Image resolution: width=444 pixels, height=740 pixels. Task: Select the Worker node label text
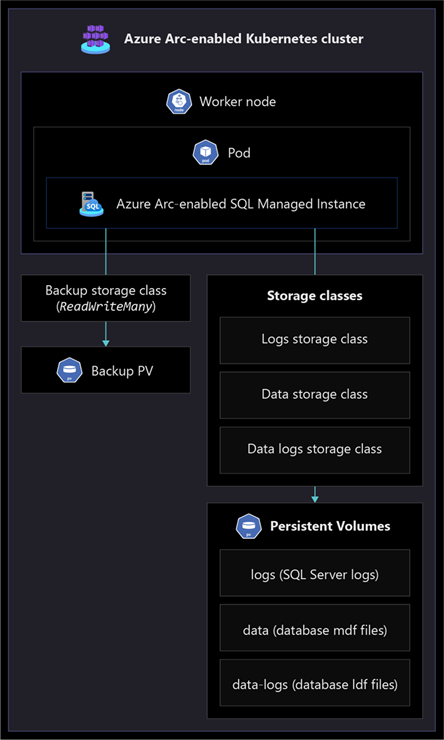point(237,102)
